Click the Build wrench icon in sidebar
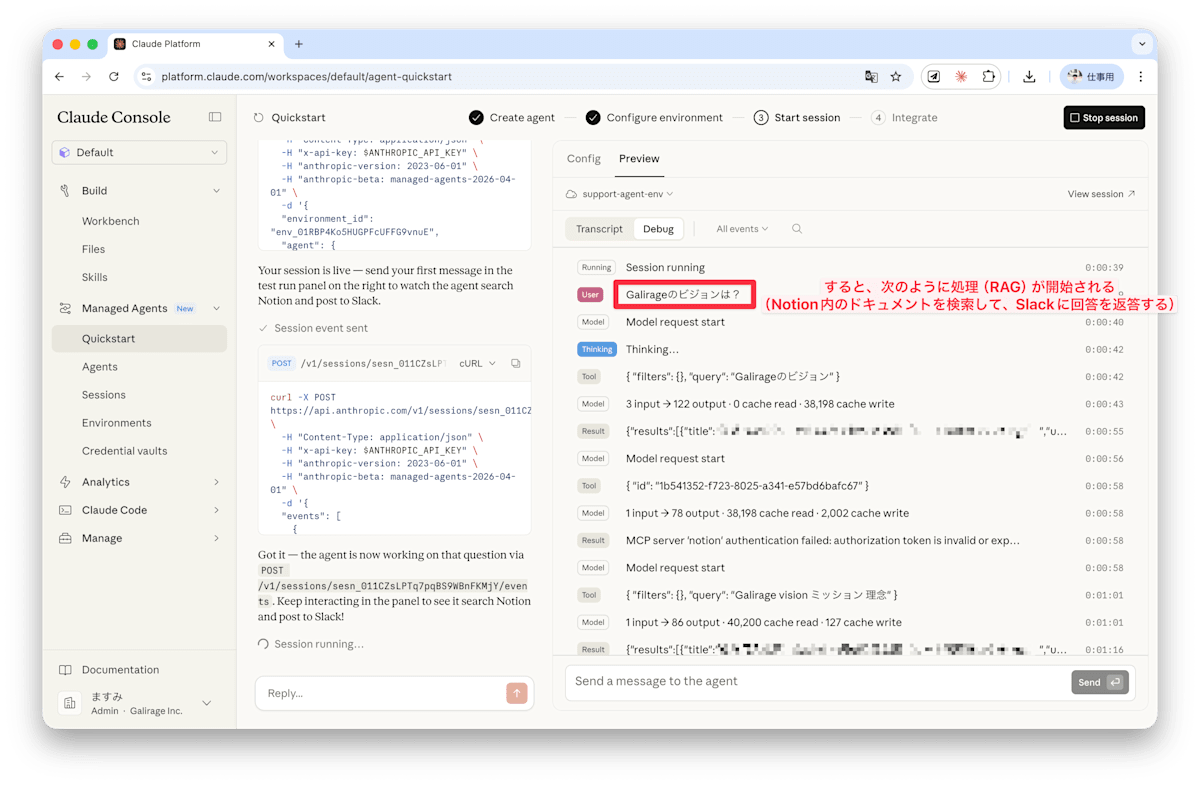This screenshot has height=785, width=1200. (65, 190)
